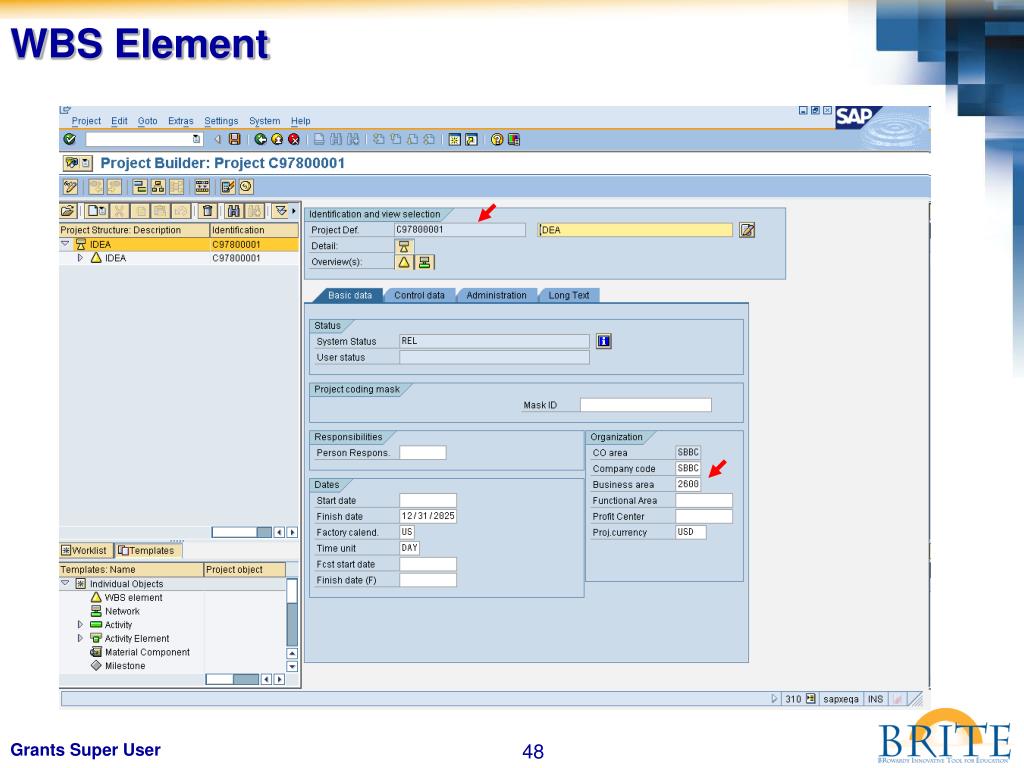Click the Delete trash can icon

[x=208, y=211]
